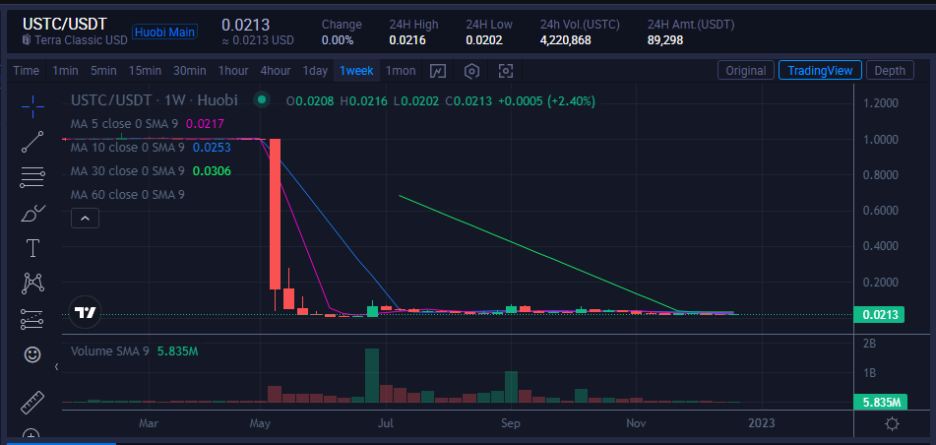Select the 1day interval
The width and height of the screenshot is (936, 445).
315,70
